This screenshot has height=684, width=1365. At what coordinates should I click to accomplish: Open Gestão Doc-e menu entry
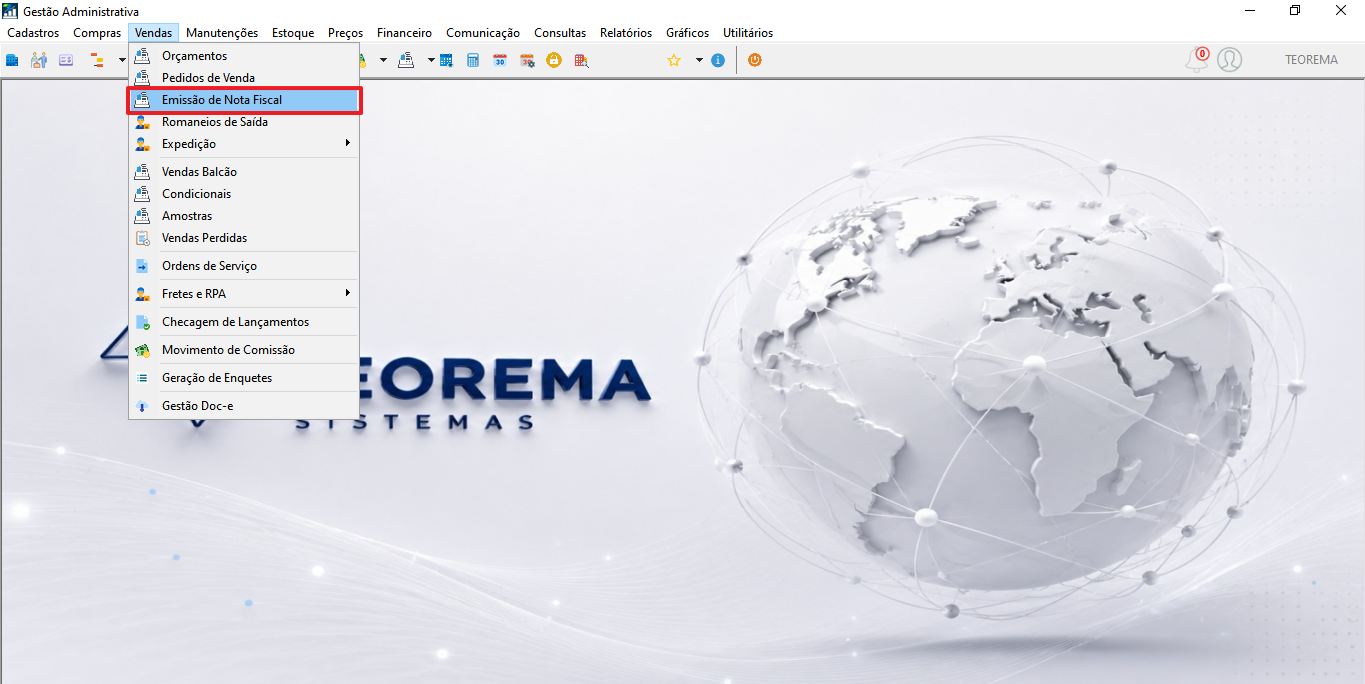pos(244,406)
